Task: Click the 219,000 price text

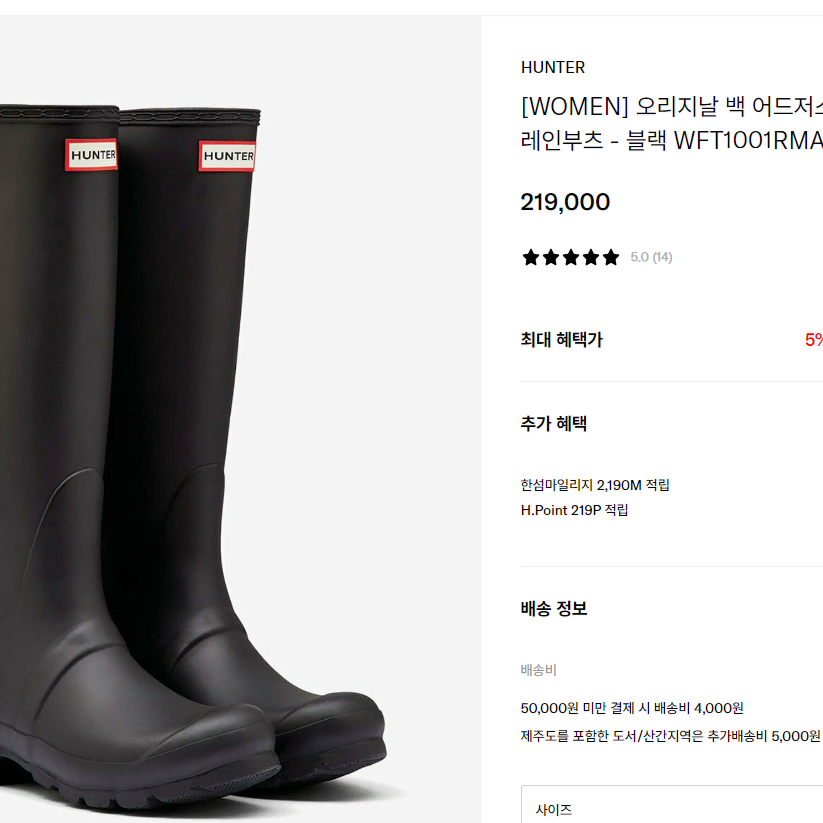Action: pos(565,202)
